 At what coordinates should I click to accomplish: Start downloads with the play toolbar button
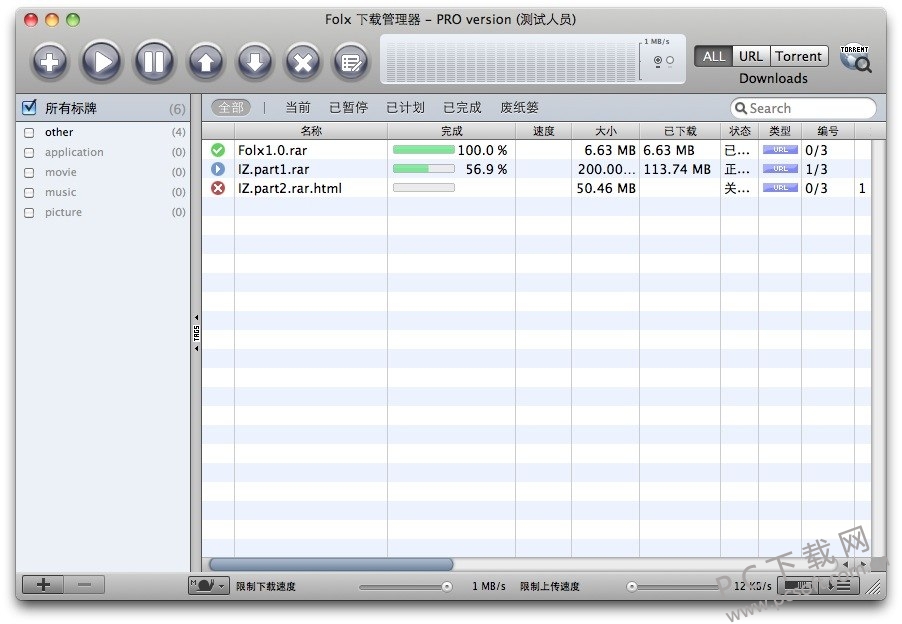(102, 61)
